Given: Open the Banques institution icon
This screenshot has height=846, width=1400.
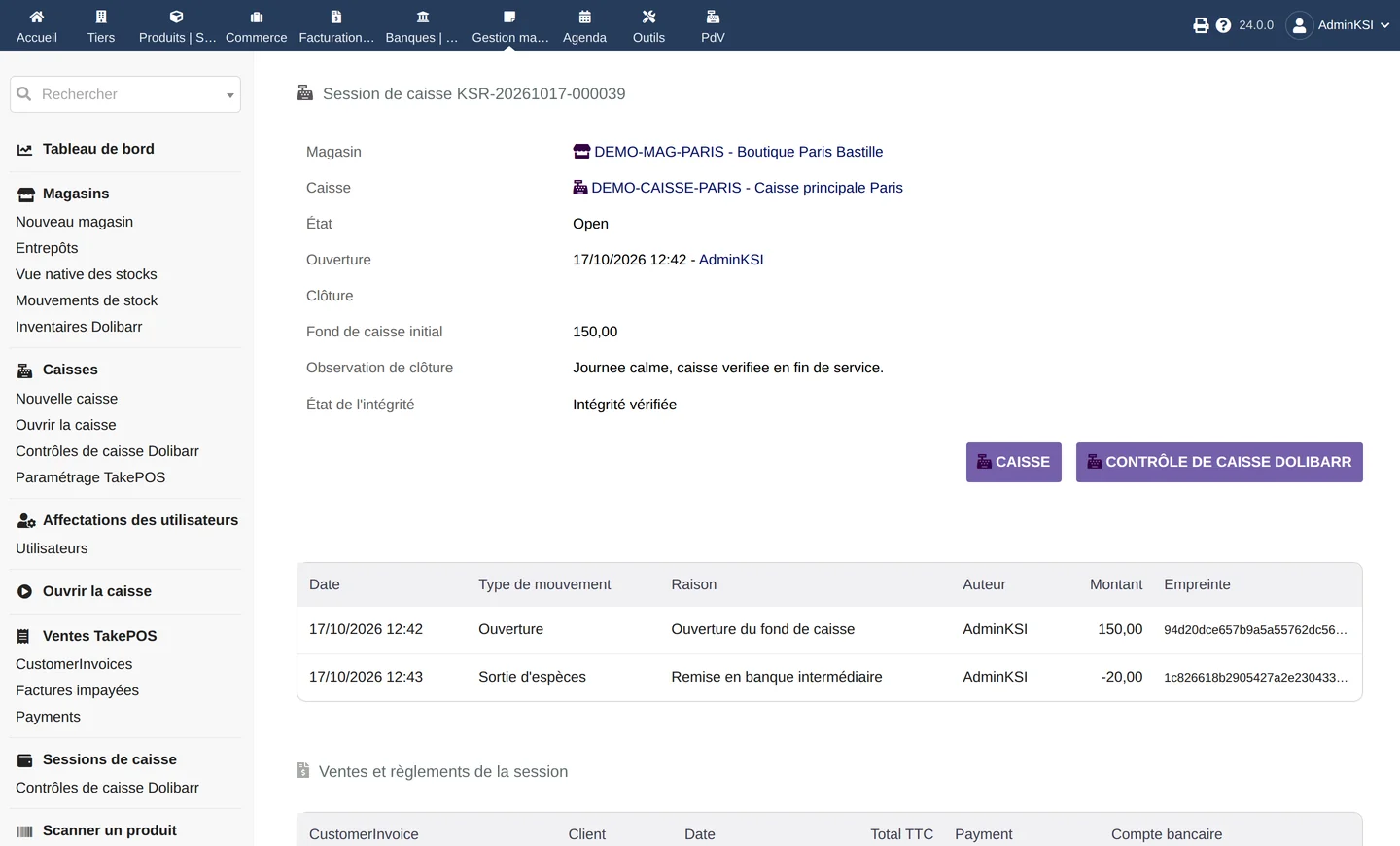Looking at the screenshot, I should (422, 17).
